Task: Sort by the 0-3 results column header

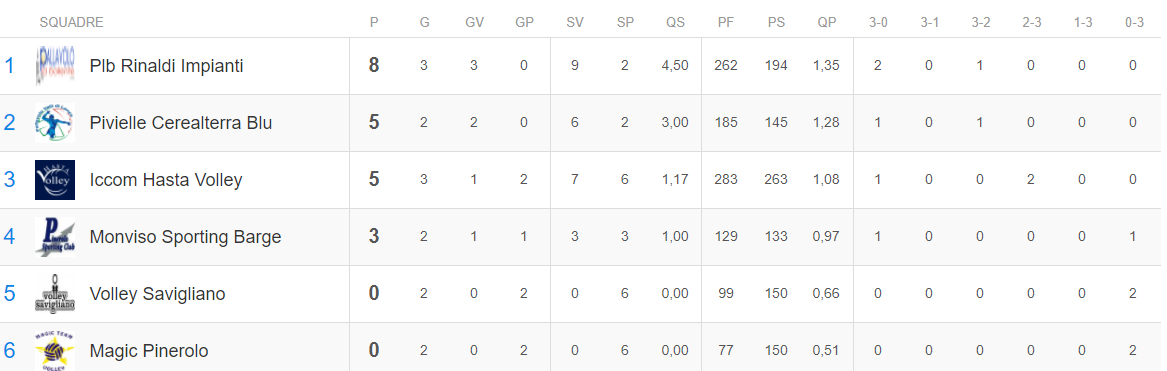Action: (1134, 22)
